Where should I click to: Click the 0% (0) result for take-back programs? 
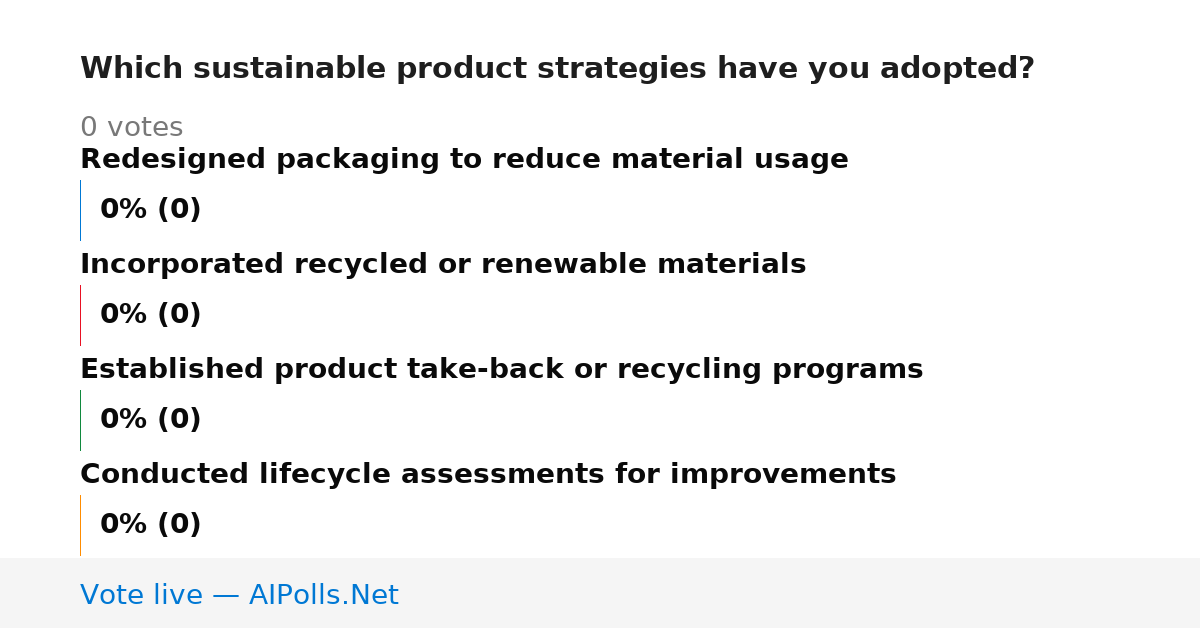click(150, 420)
